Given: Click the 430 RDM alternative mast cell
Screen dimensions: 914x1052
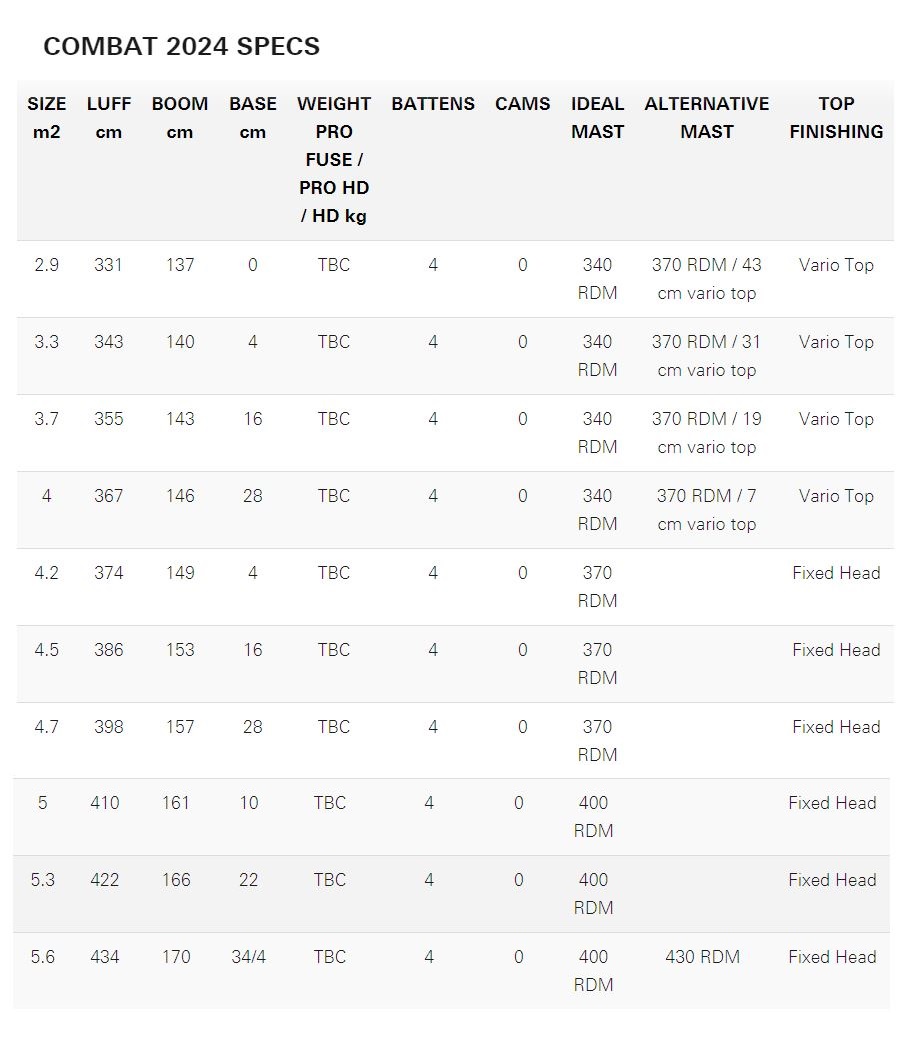Looking at the screenshot, I should (703, 957).
